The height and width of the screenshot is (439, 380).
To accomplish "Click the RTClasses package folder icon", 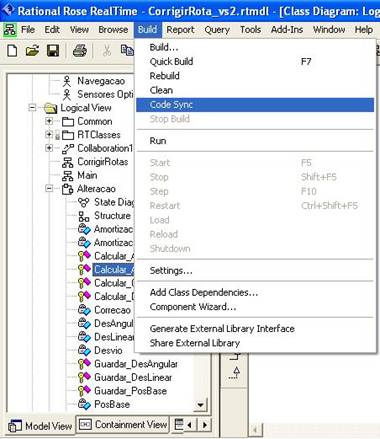I will click(x=68, y=135).
